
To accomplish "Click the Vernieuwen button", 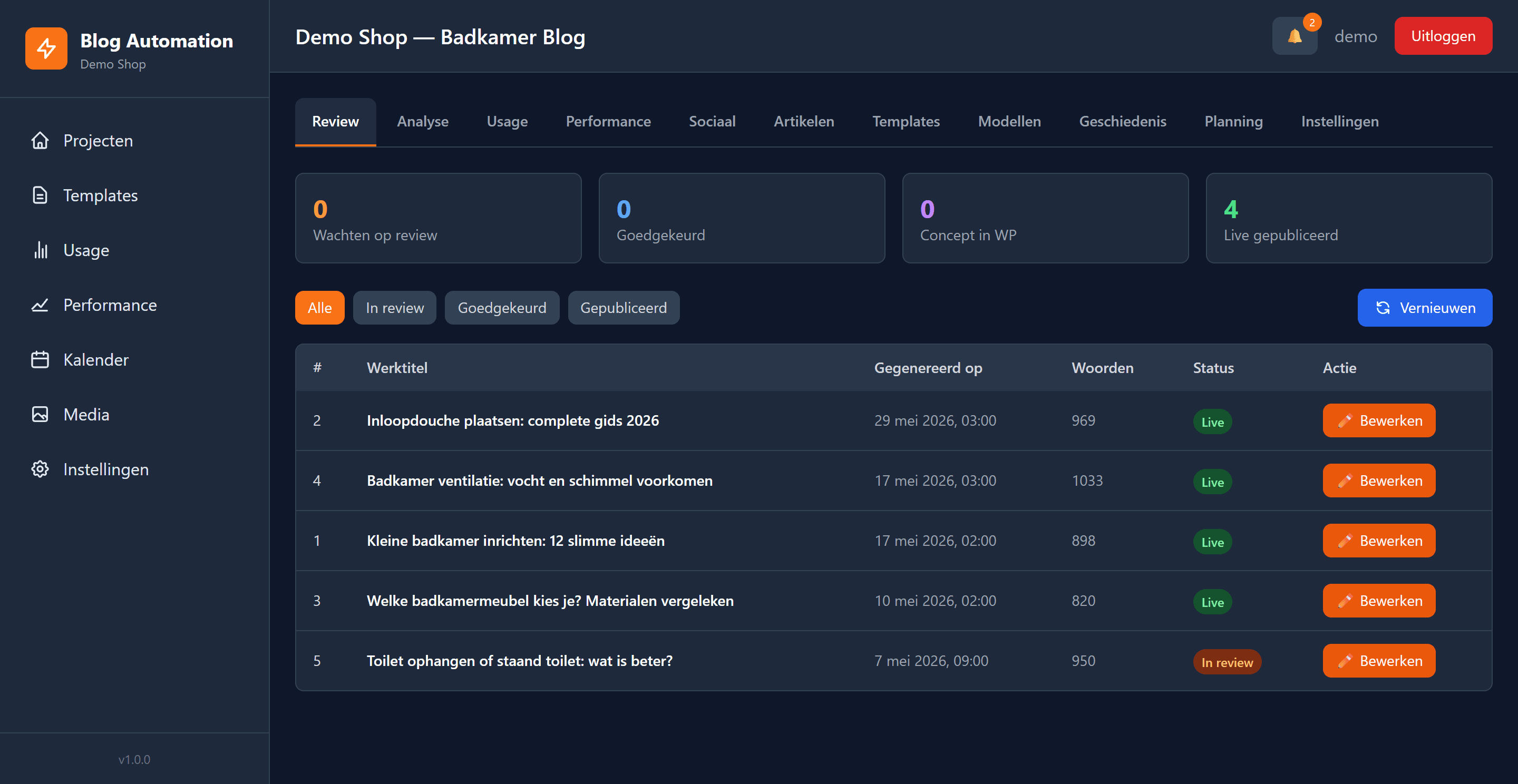I will [1424, 308].
